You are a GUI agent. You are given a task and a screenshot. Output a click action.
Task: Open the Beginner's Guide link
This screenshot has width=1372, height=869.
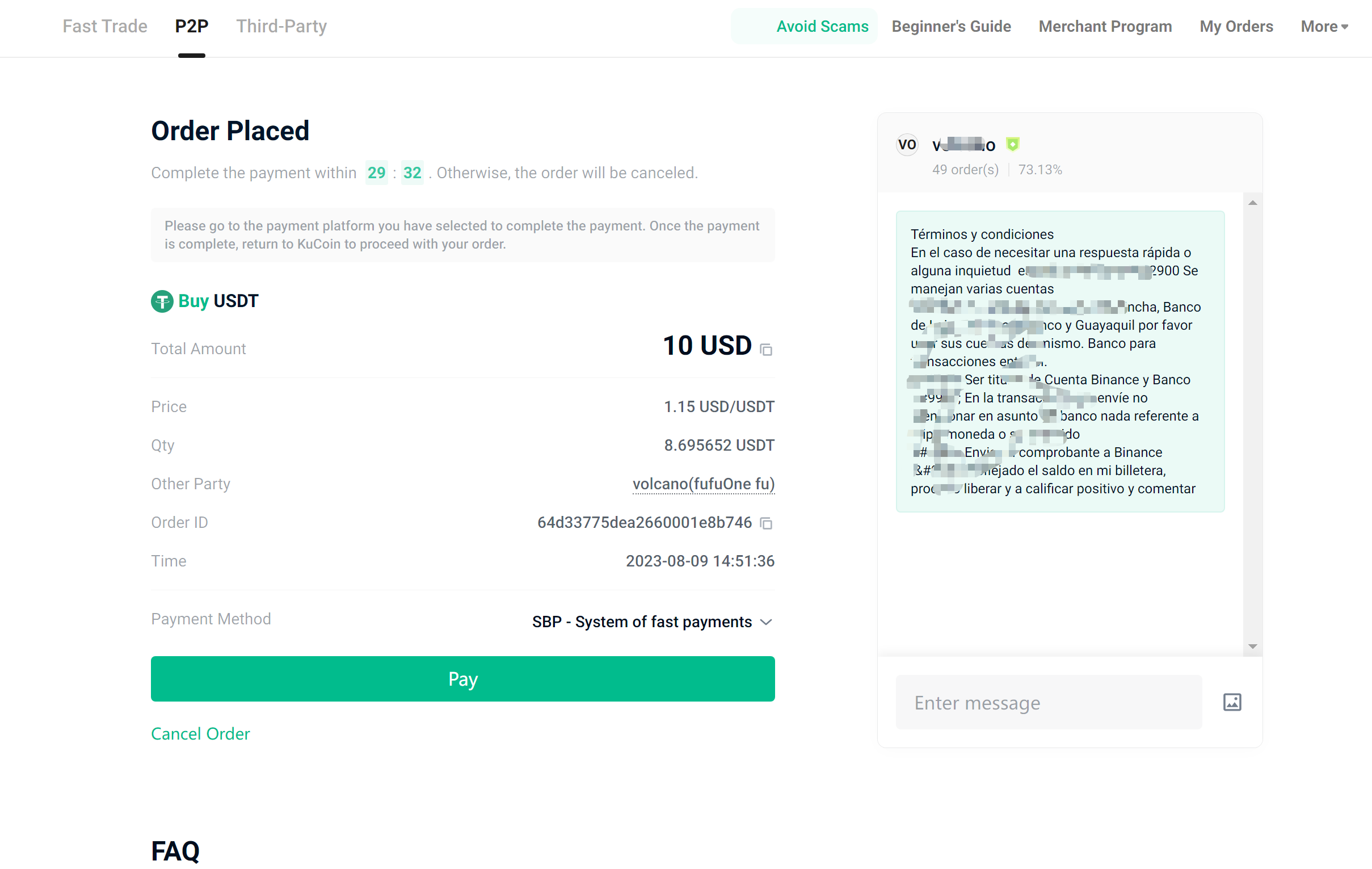[951, 27]
